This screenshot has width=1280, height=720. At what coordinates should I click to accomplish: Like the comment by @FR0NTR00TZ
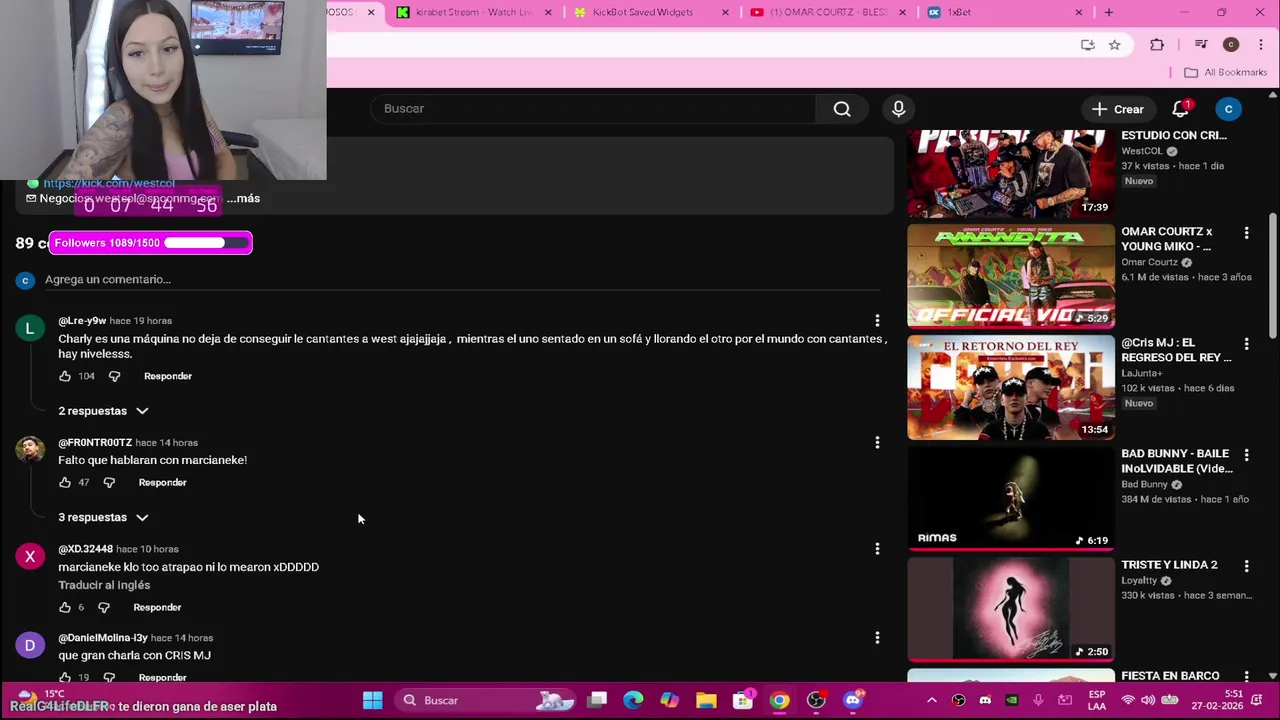point(65,482)
